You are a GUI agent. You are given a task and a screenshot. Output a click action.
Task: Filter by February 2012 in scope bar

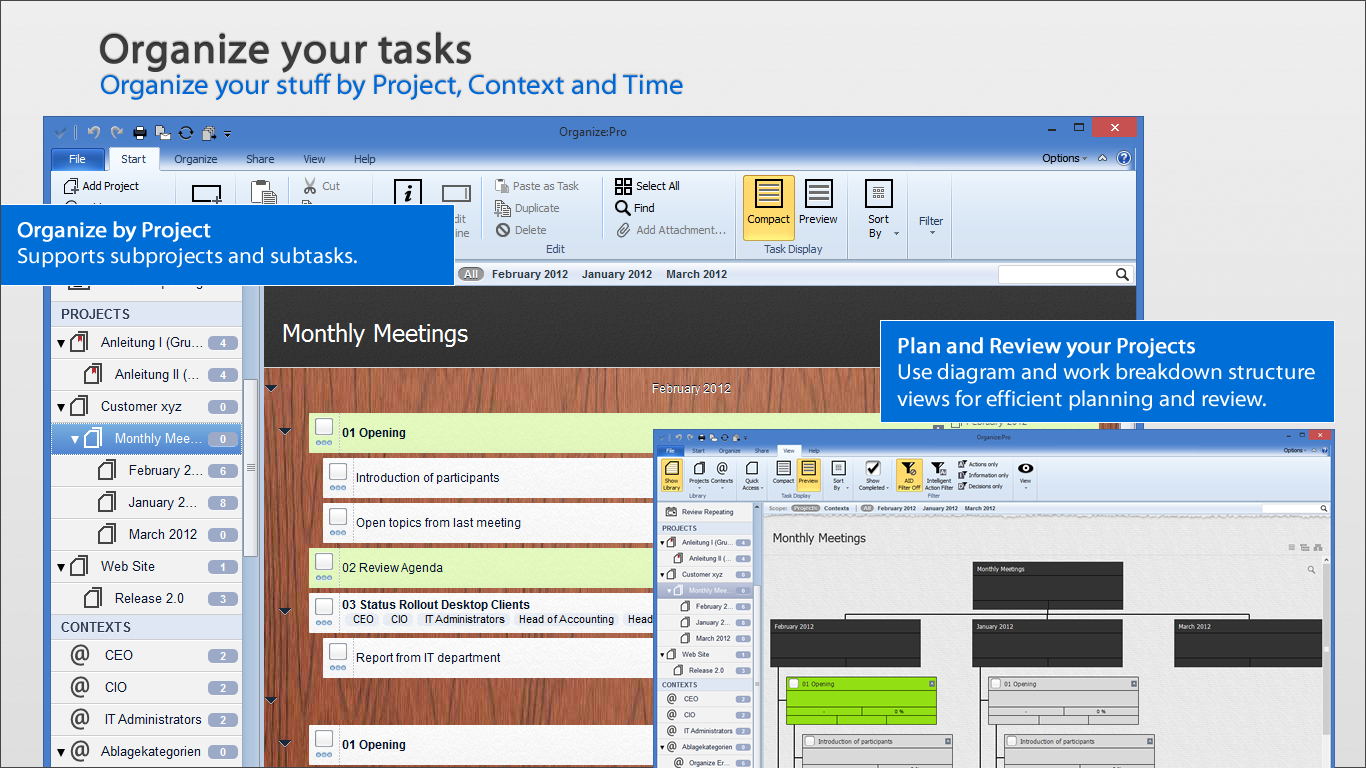[530, 274]
